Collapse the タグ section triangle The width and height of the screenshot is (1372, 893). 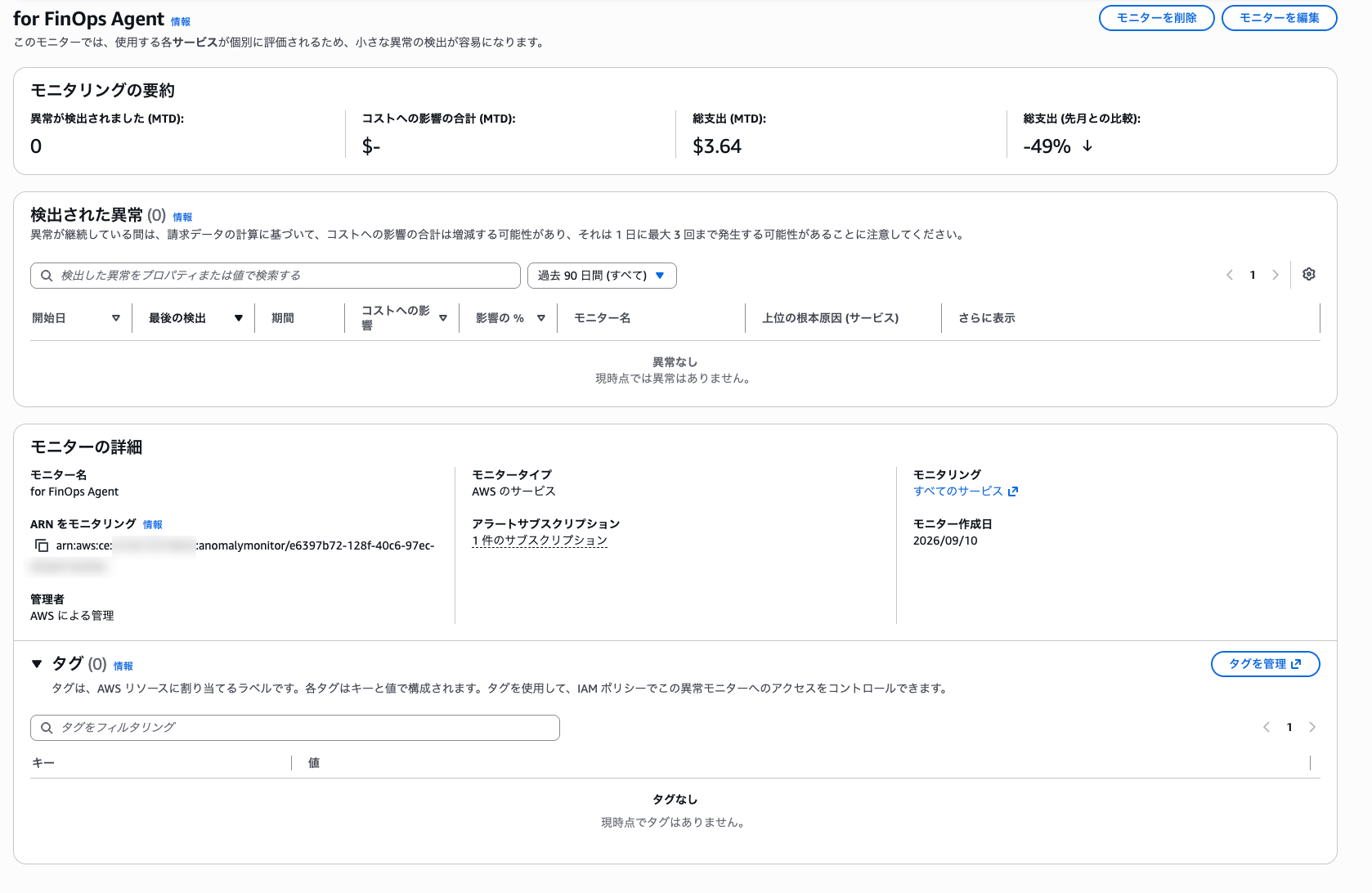[x=37, y=664]
